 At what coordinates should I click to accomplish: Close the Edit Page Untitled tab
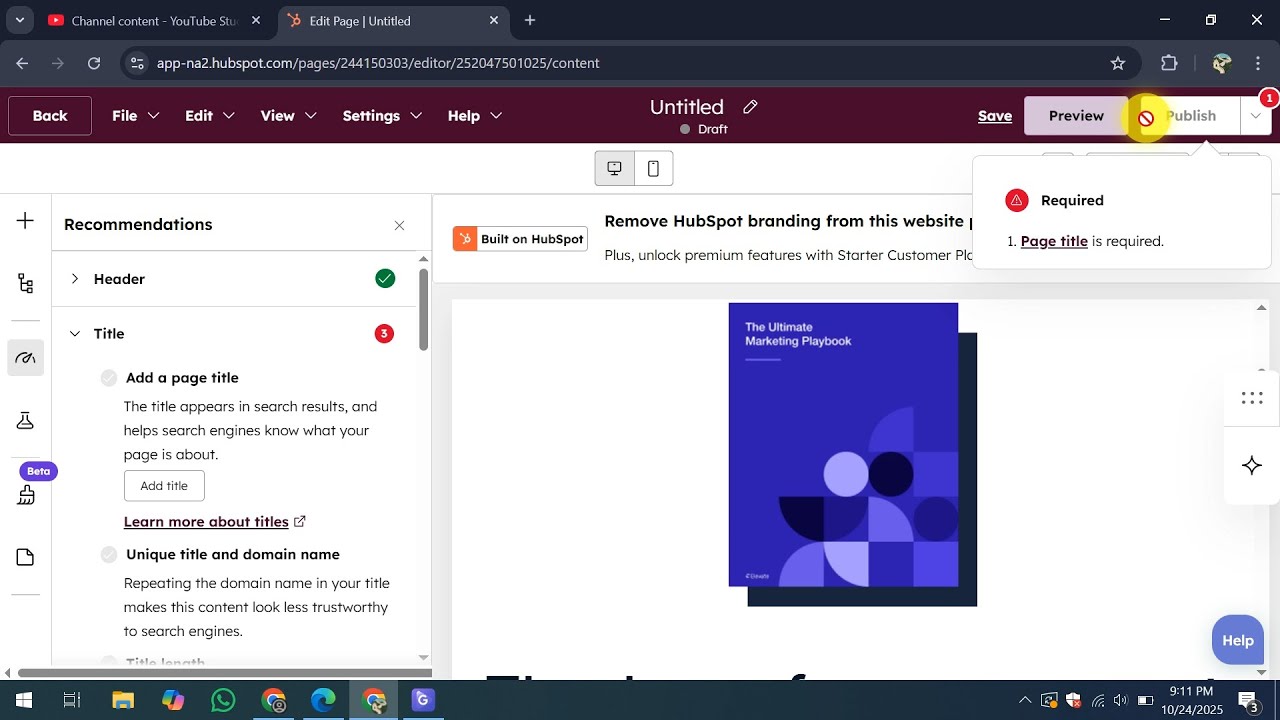(494, 20)
